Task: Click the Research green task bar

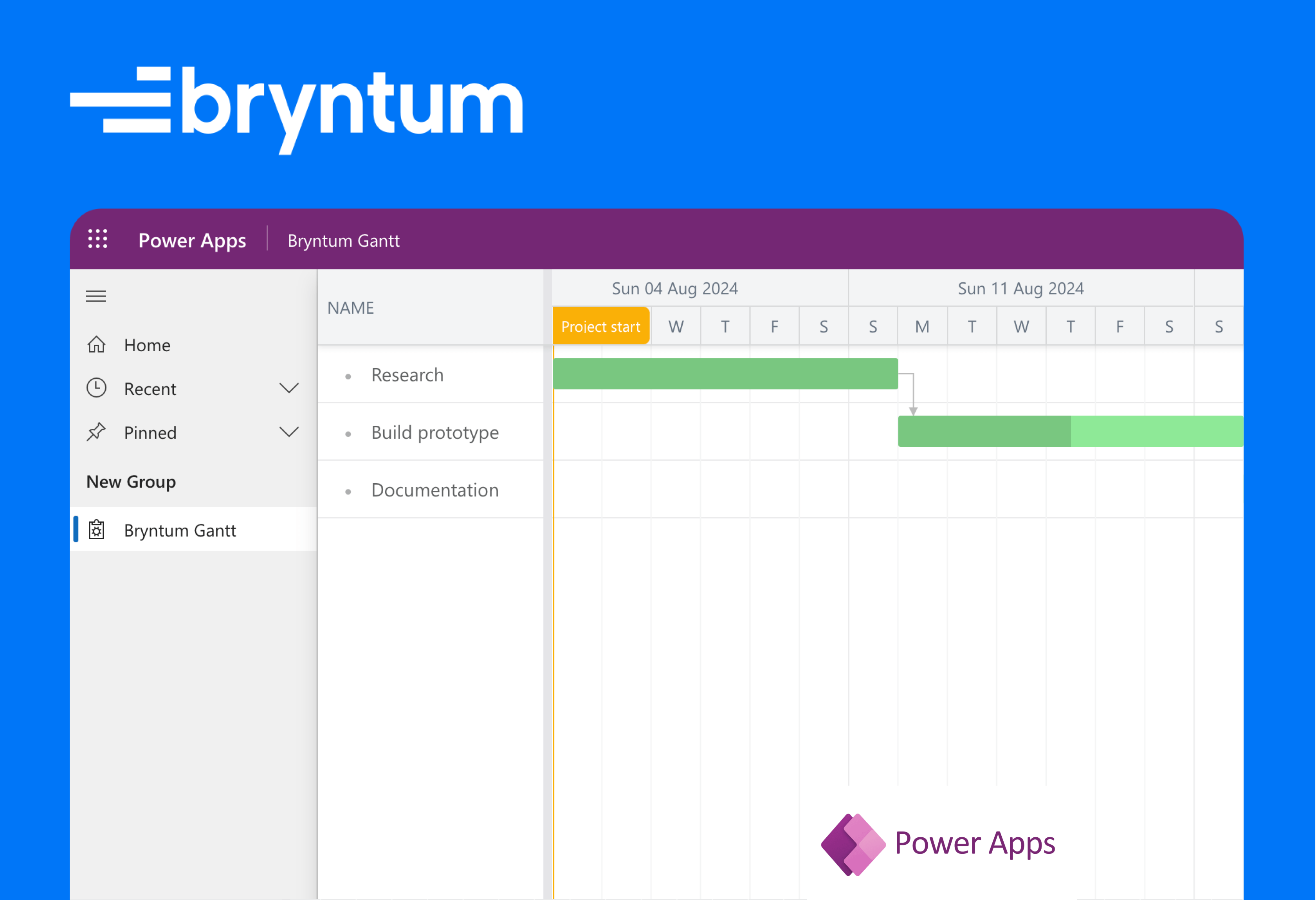Action: (725, 374)
